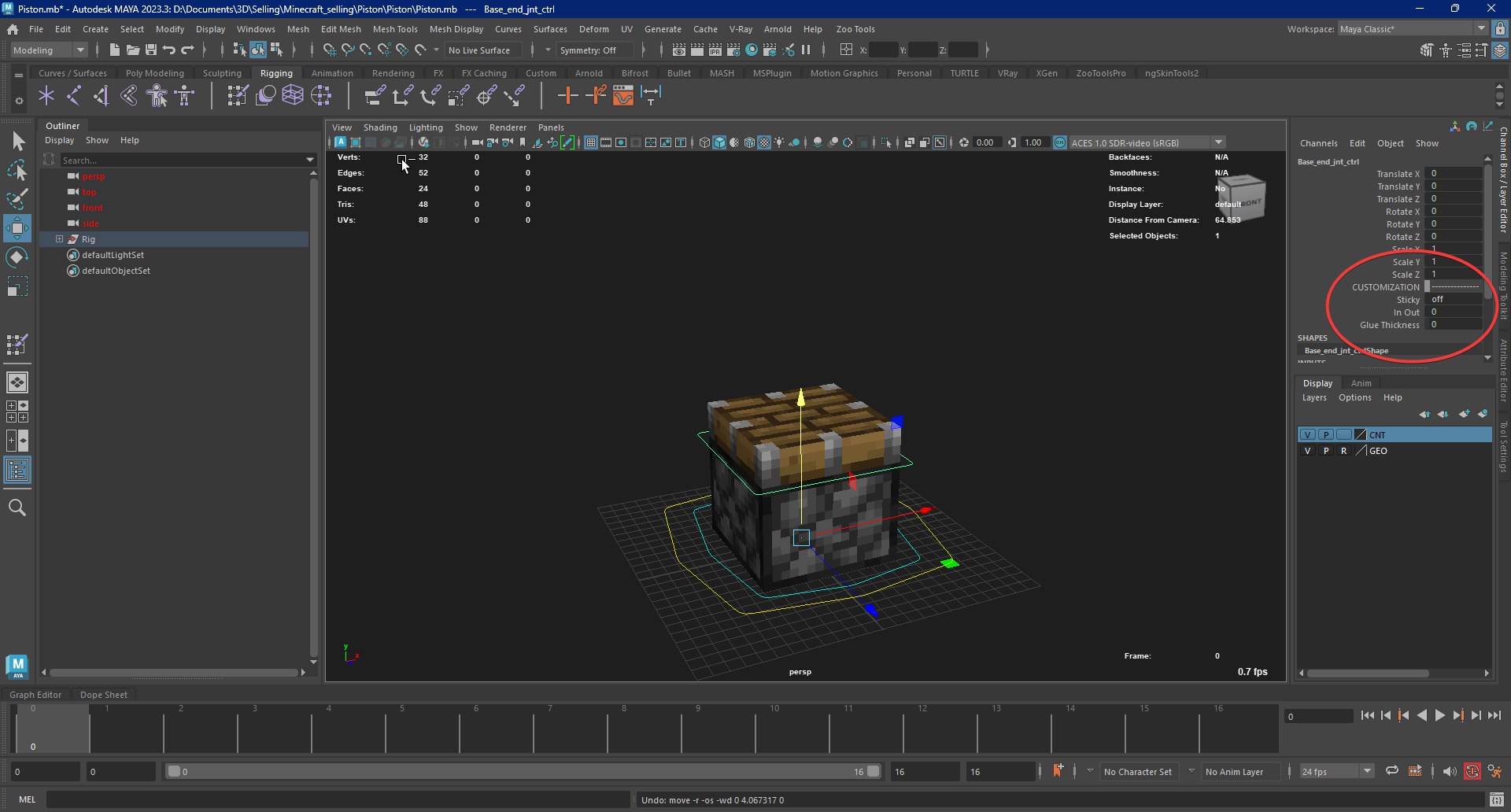Move selected layer up icon

pos(1424,414)
